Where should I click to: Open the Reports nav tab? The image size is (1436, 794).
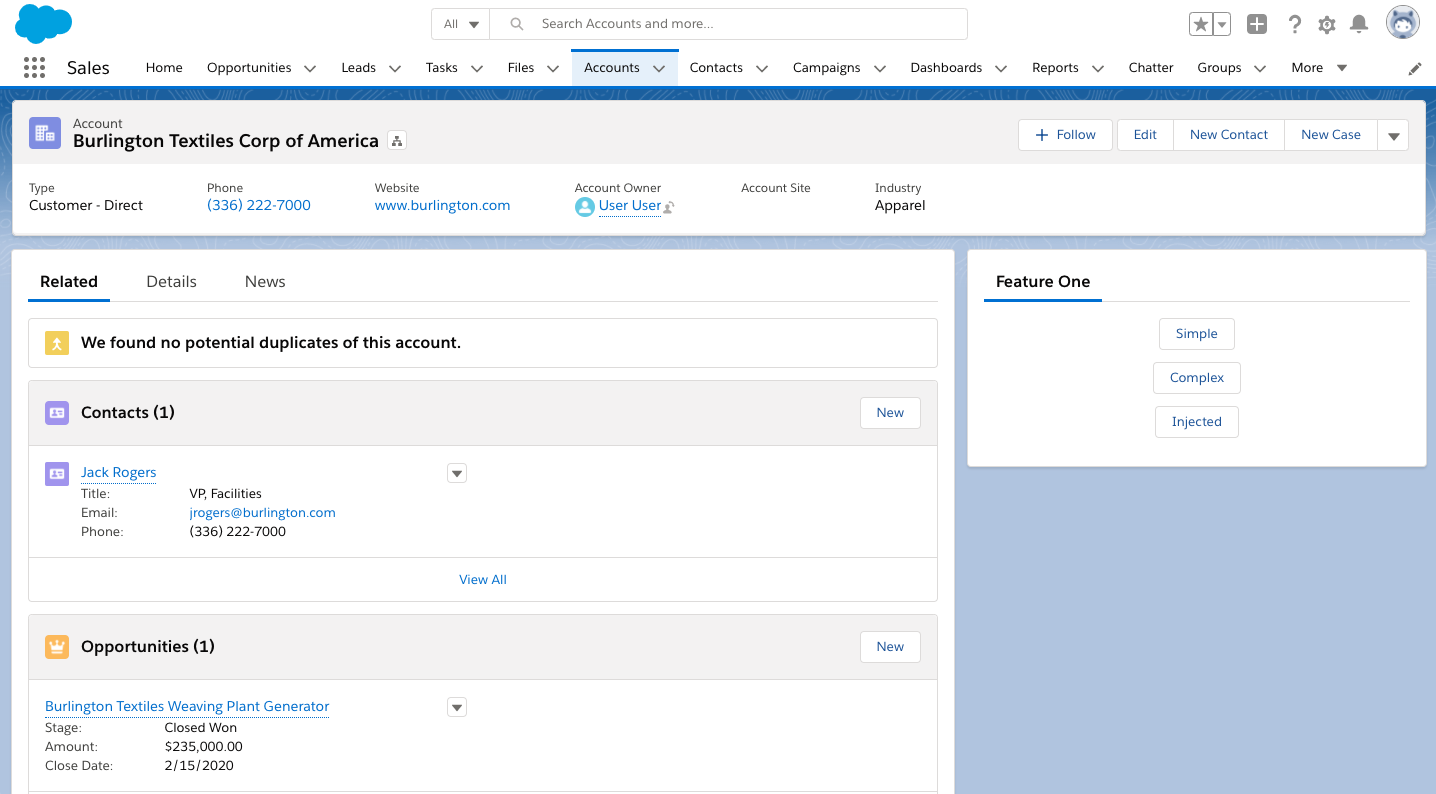1055,68
